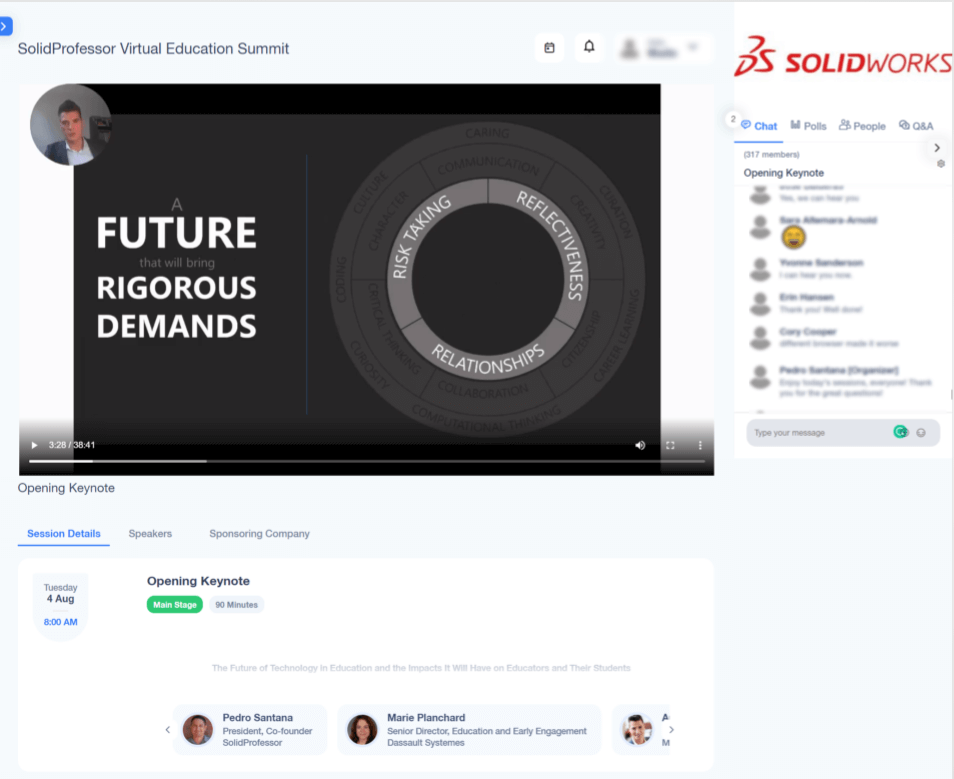Play the Opening Keynote video
Screen dimensions: 954x779
(34, 445)
